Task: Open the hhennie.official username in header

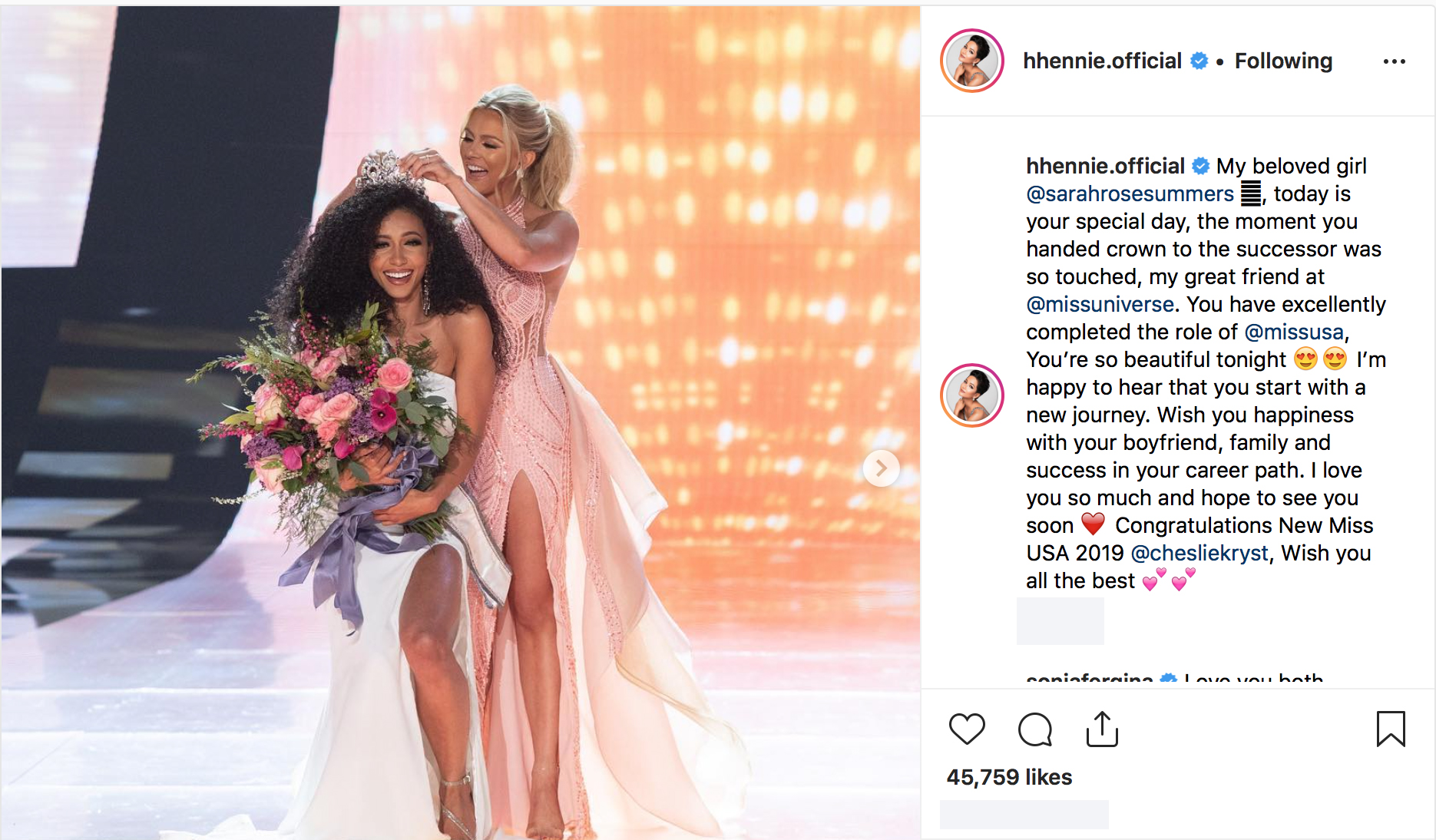Action: [x=1102, y=61]
